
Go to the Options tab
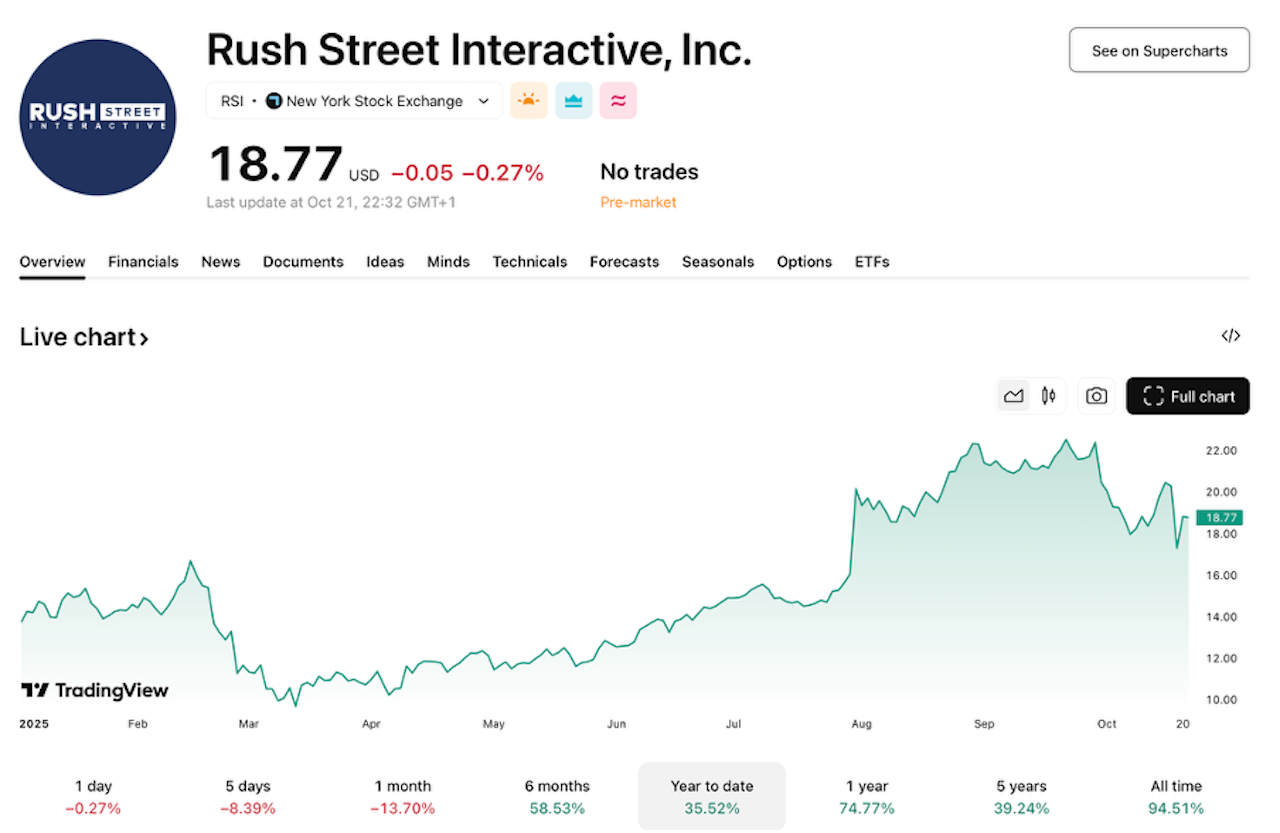pos(804,262)
